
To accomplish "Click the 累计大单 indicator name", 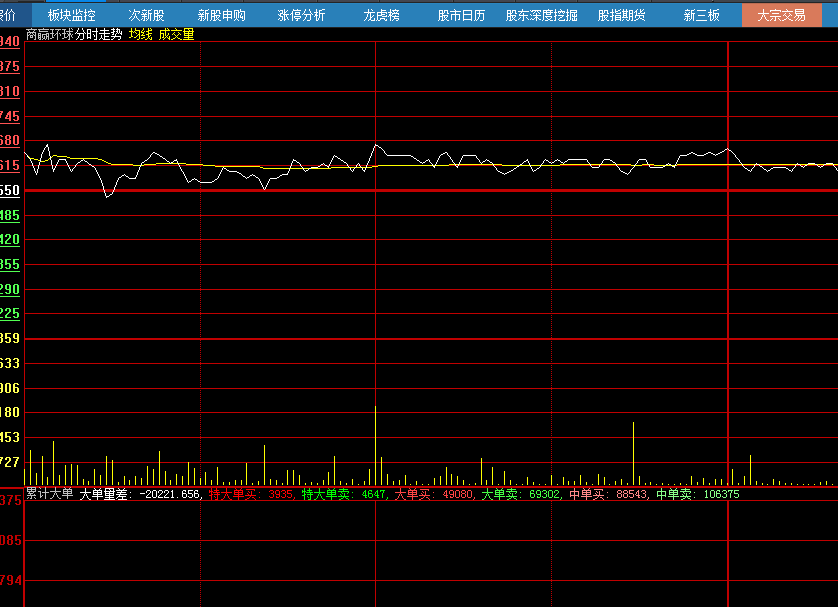I will 50,493.
